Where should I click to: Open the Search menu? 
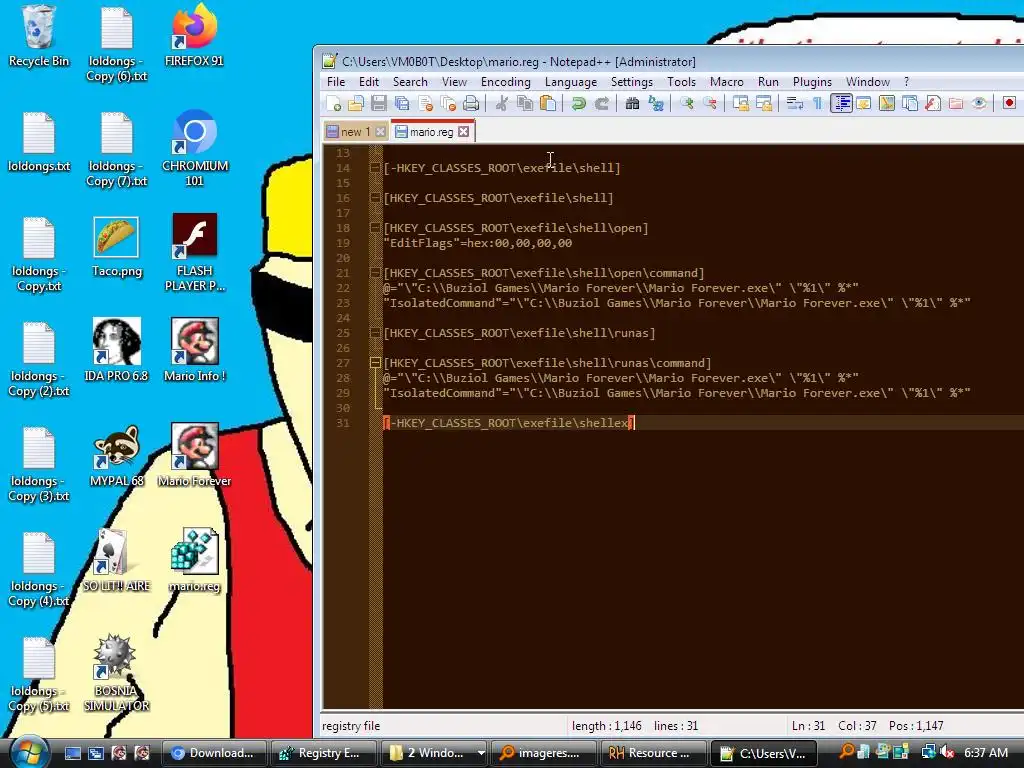(410, 82)
